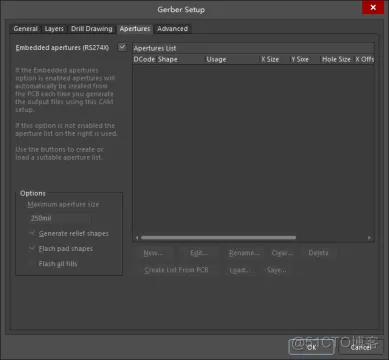Click the Hole Size column header

tap(336, 59)
